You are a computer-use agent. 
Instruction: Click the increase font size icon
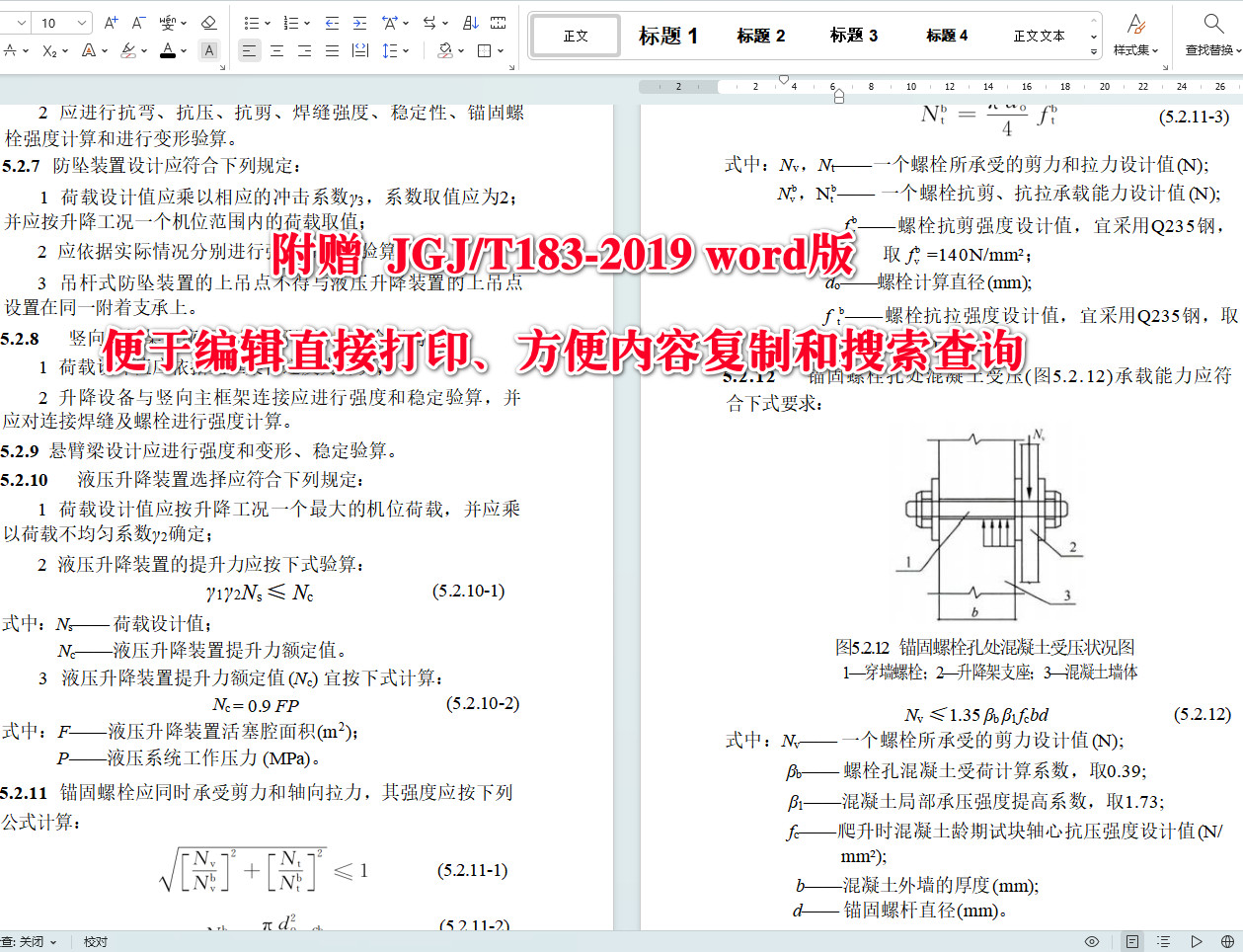[x=112, y=23]
